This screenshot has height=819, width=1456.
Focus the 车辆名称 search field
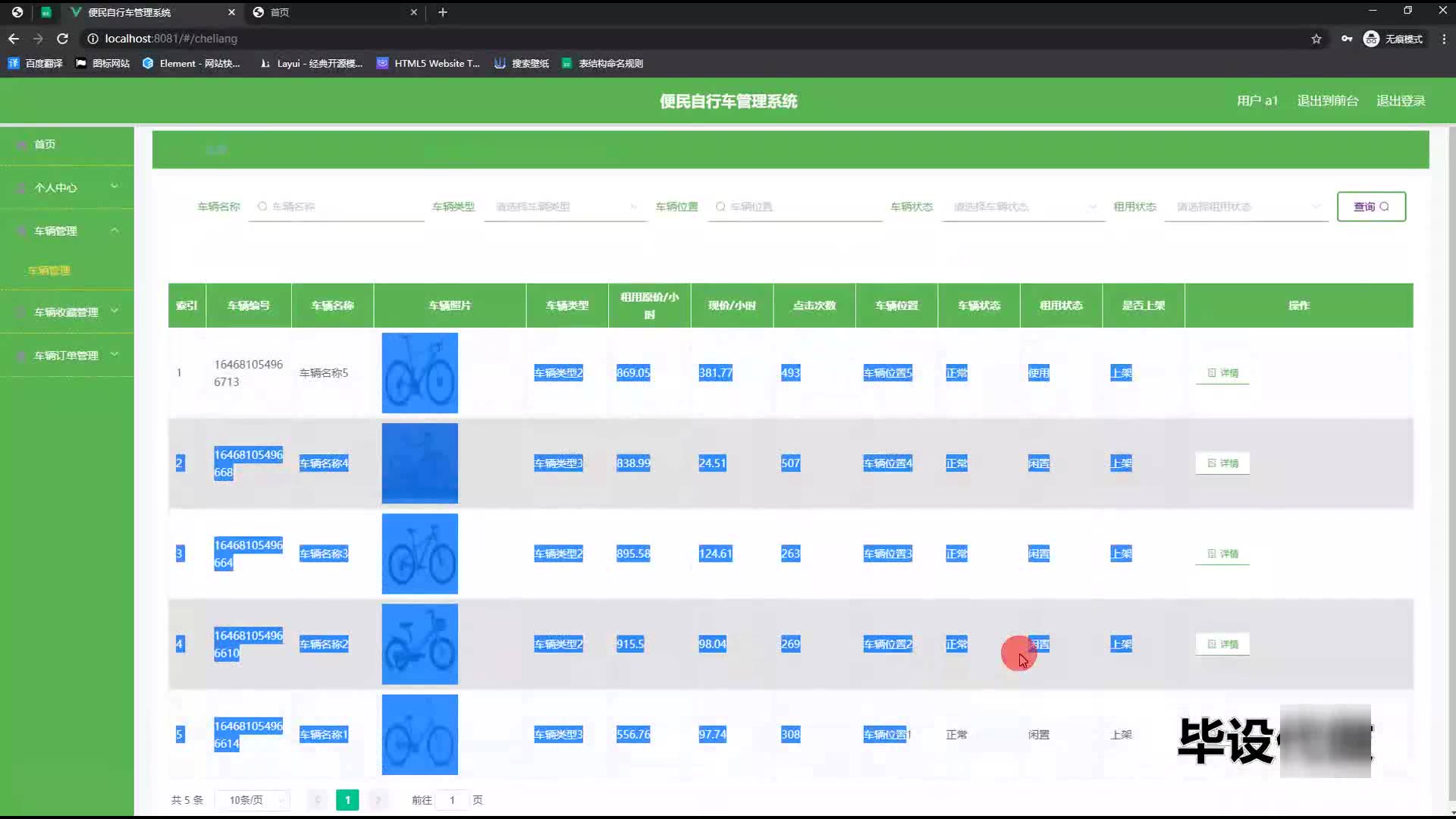pyautogui.click(x=337, y=206)
